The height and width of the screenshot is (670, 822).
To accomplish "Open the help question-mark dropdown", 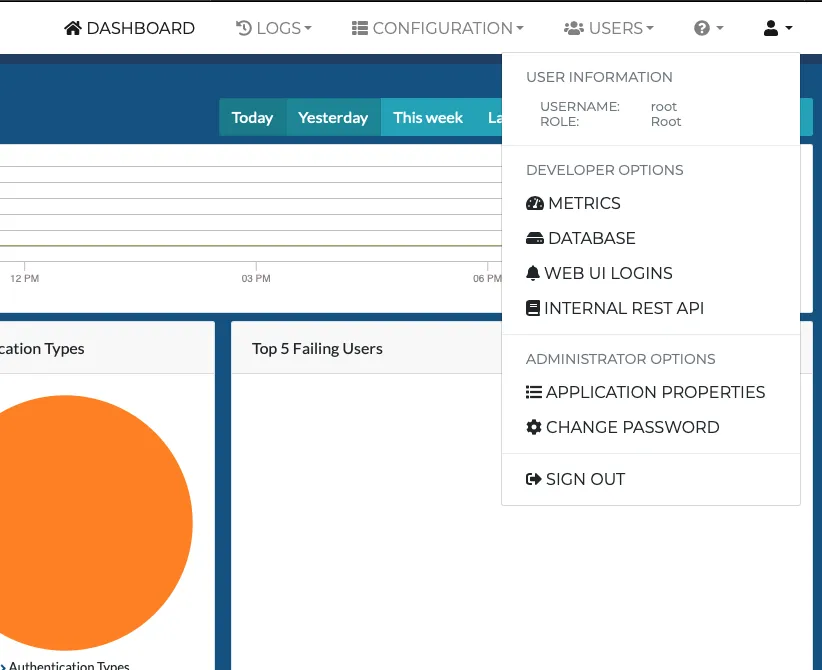I will [708, 28].
